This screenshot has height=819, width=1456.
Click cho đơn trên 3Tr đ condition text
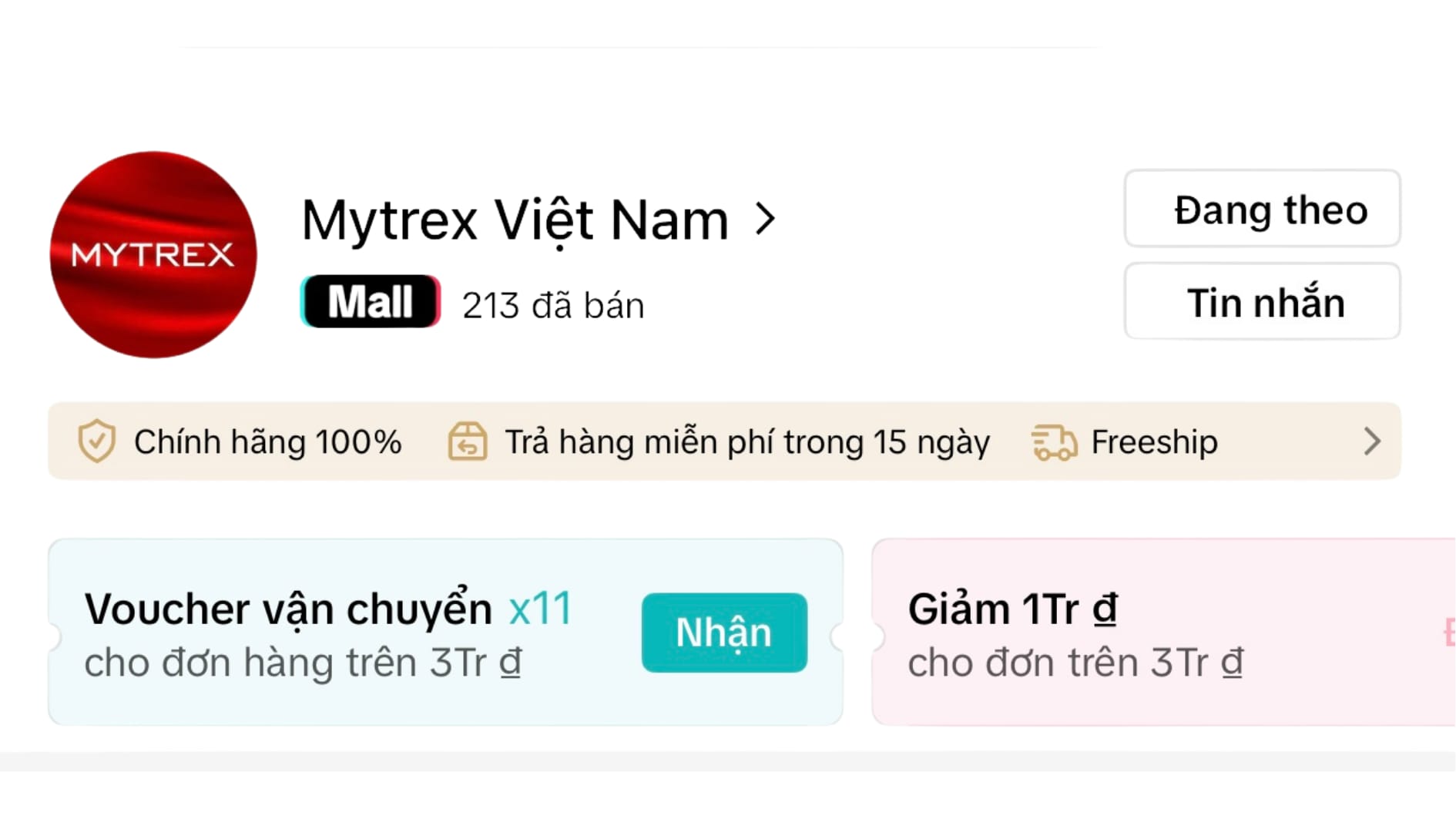[1075, 663]
